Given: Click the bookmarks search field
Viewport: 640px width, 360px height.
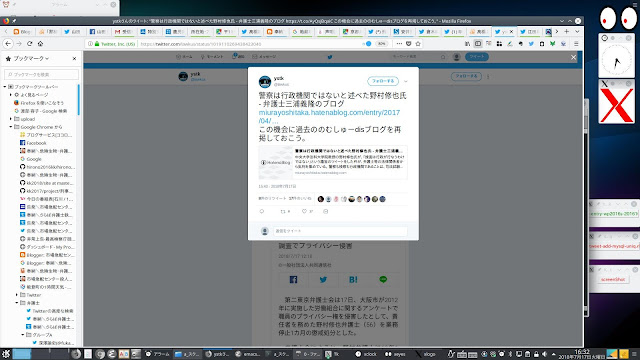Looking at the screenshot, I should click(41, 74).
